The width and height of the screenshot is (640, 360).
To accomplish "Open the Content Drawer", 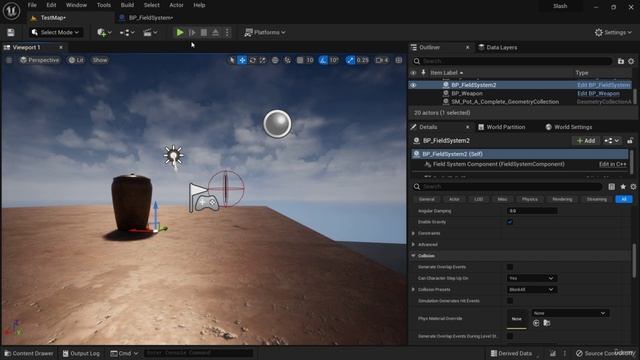I will [x=29, y=353].
